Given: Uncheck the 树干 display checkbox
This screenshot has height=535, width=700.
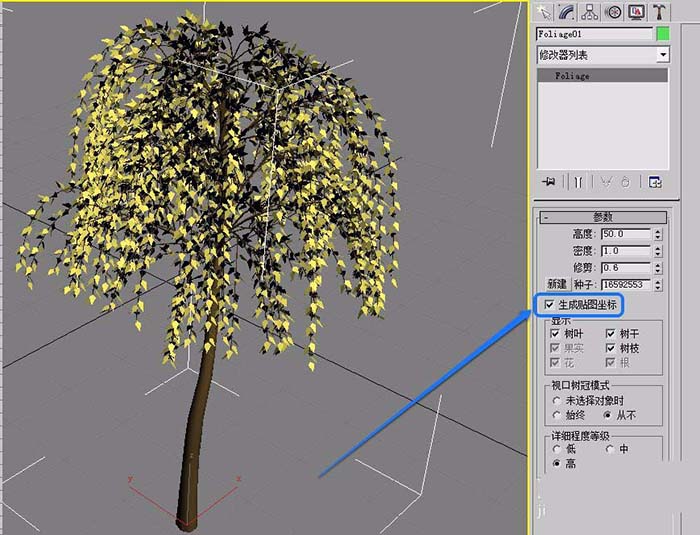Looking at the screenshot, I should point(611,334).
